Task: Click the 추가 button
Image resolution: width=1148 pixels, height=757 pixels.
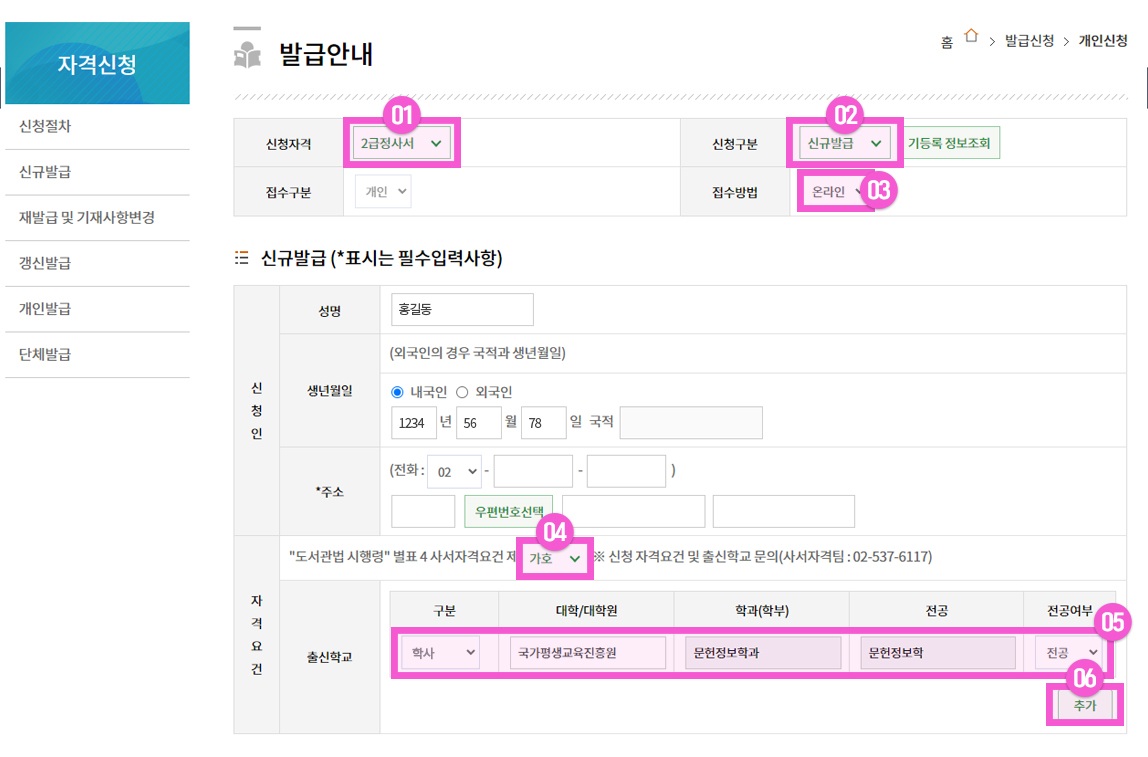Action: point(1084,706)
